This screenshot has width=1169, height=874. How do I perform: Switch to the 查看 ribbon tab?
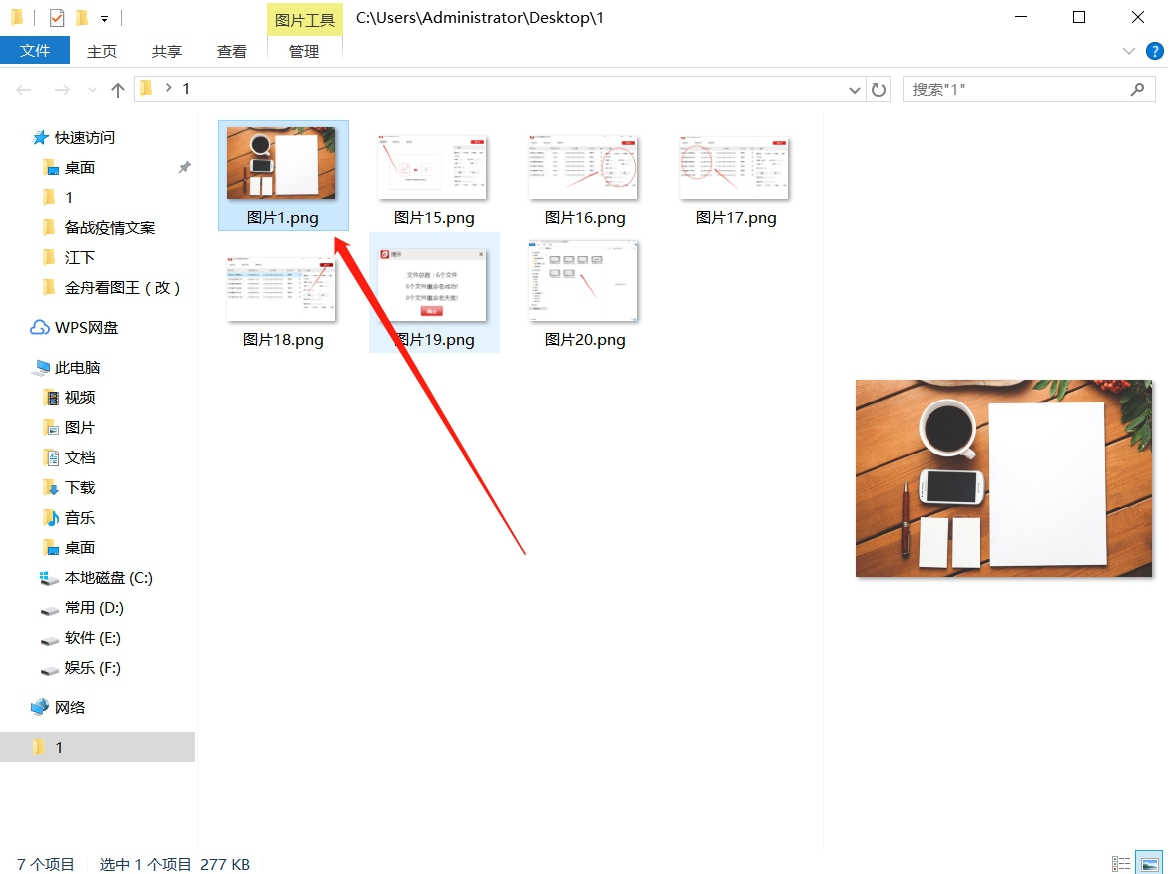(x=231, y=51)
